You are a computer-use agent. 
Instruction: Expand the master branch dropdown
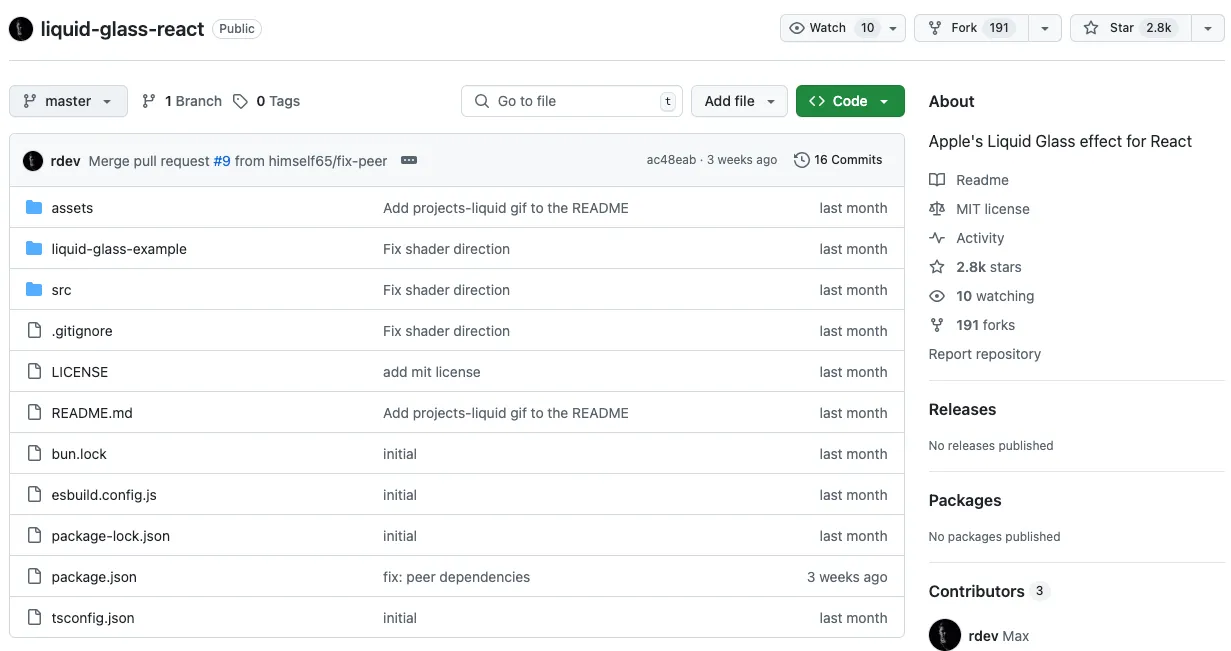pyautogui.click(x=67, y=100)
